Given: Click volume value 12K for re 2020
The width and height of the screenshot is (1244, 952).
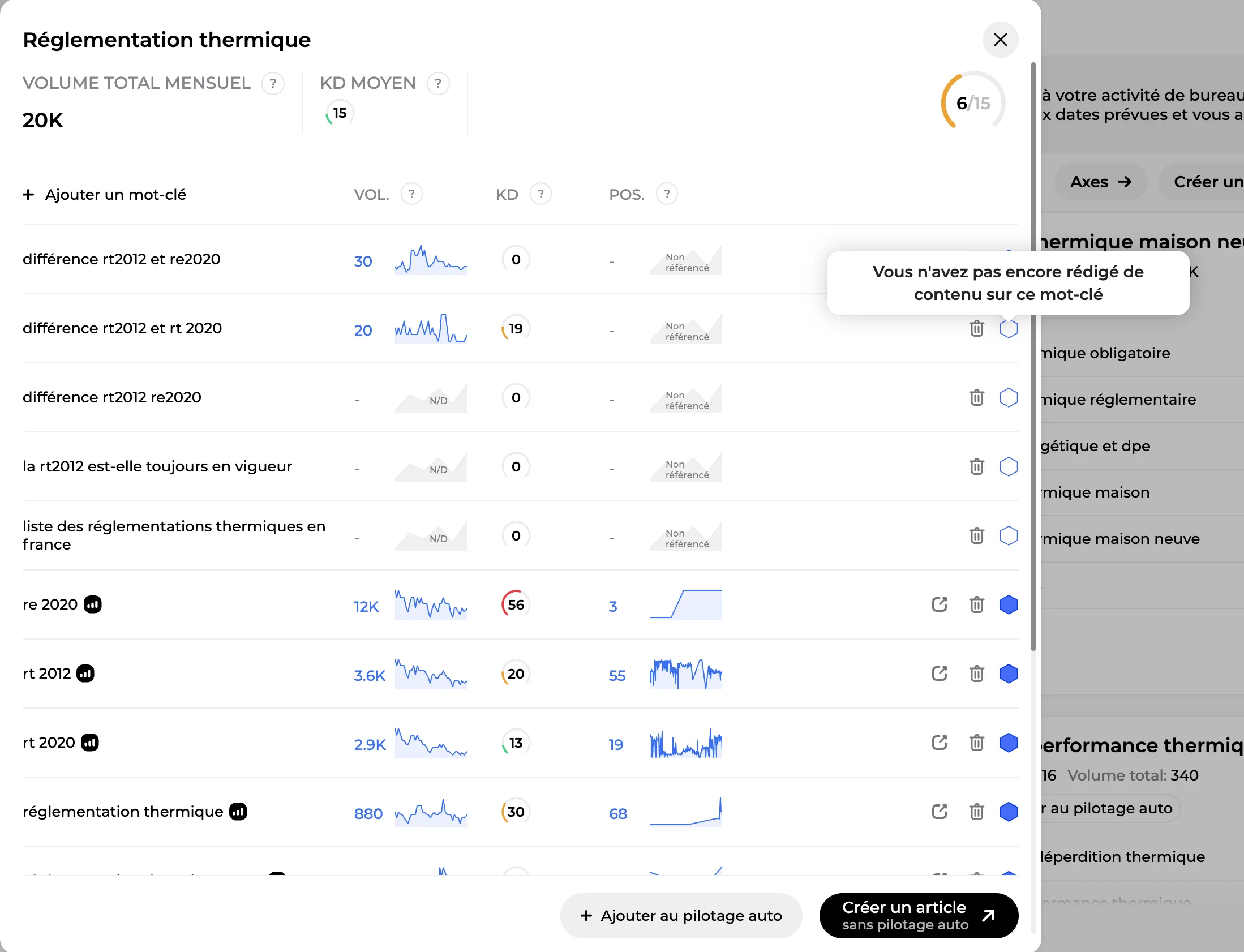Looking at the screenshot, I should point(366,607).
